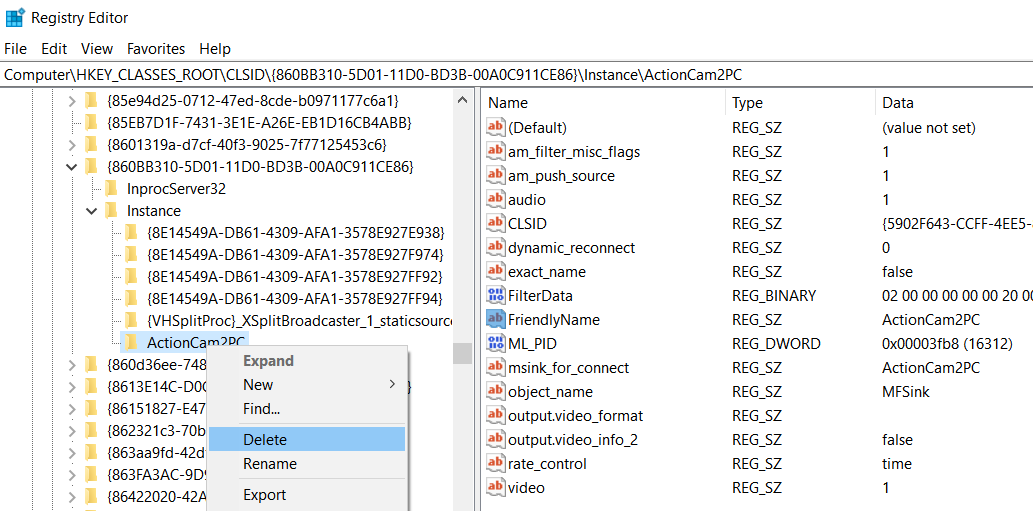This screenshot has height=511, width=1033.
Task: Click the CLSID string value icon
Action: click(x=495, y=223)
